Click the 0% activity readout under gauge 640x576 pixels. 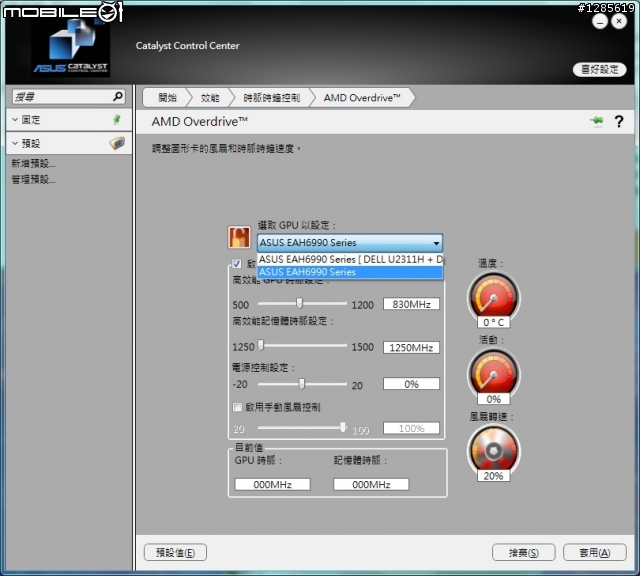tap(493, 399)
